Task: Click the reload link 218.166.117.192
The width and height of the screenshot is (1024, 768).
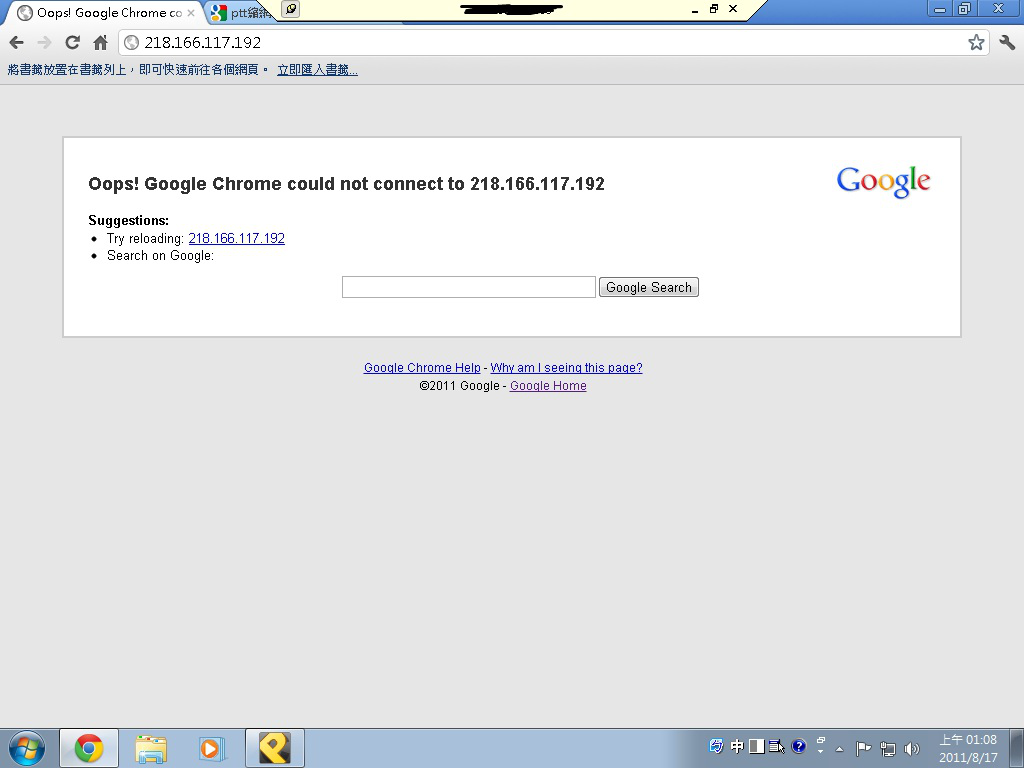Action: 236,238
